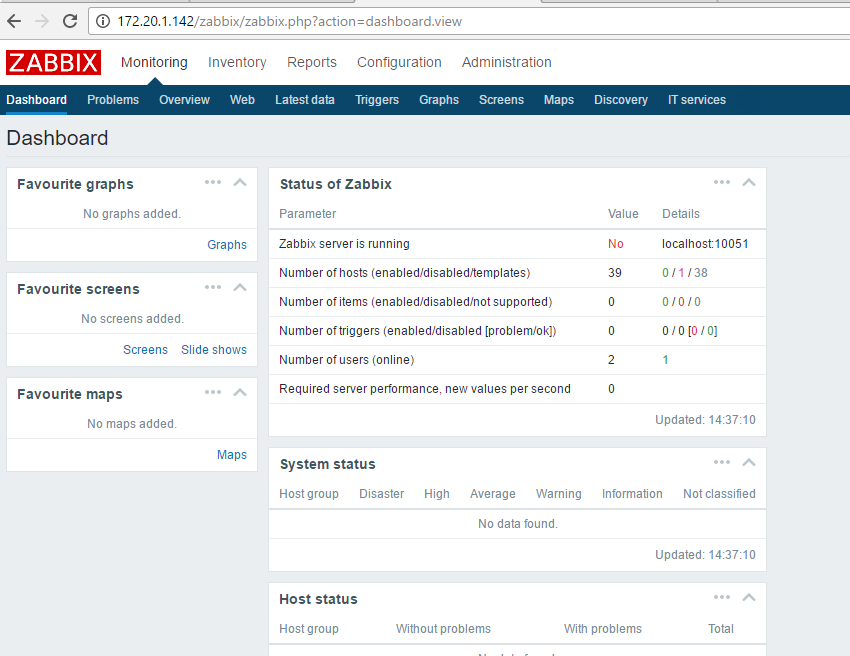Open the Favourite maps widget menu

(x=213, y=392)
